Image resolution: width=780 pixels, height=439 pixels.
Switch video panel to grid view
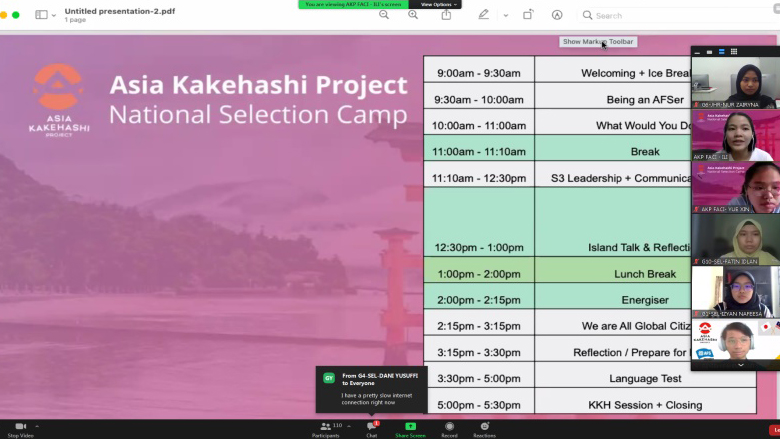coord(734,52)
